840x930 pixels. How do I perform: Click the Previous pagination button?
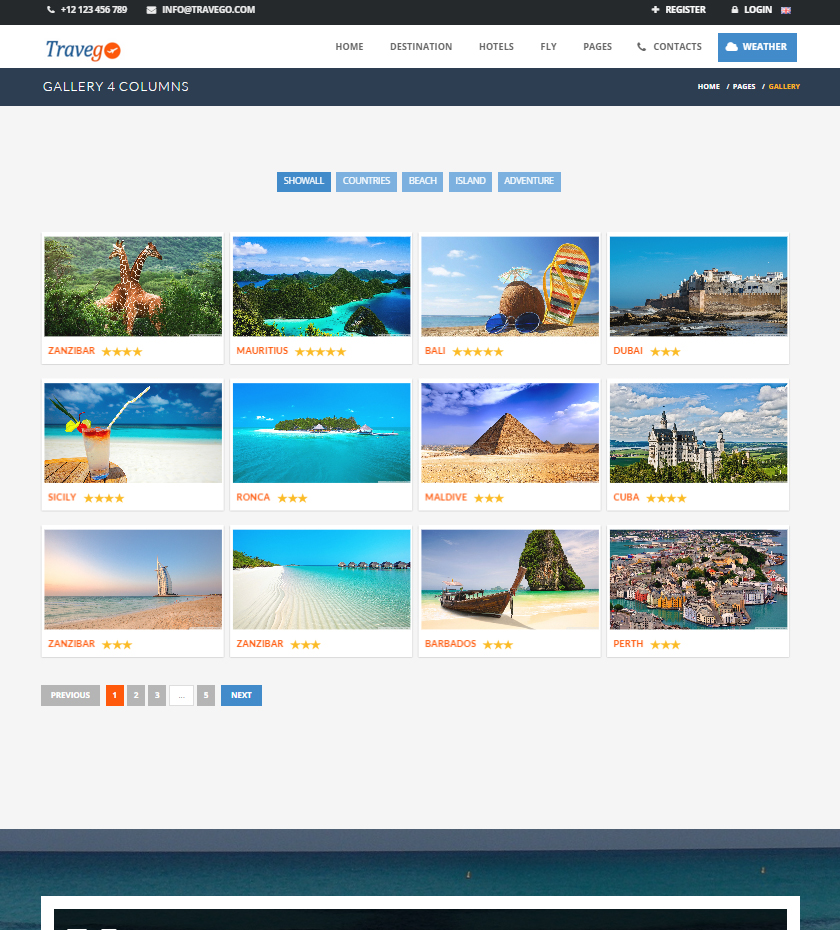pos(70,696)
